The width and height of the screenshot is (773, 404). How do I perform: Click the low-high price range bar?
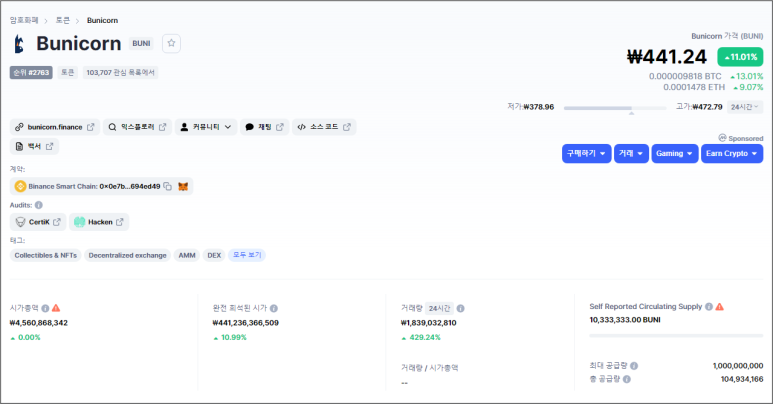(615, 108)
